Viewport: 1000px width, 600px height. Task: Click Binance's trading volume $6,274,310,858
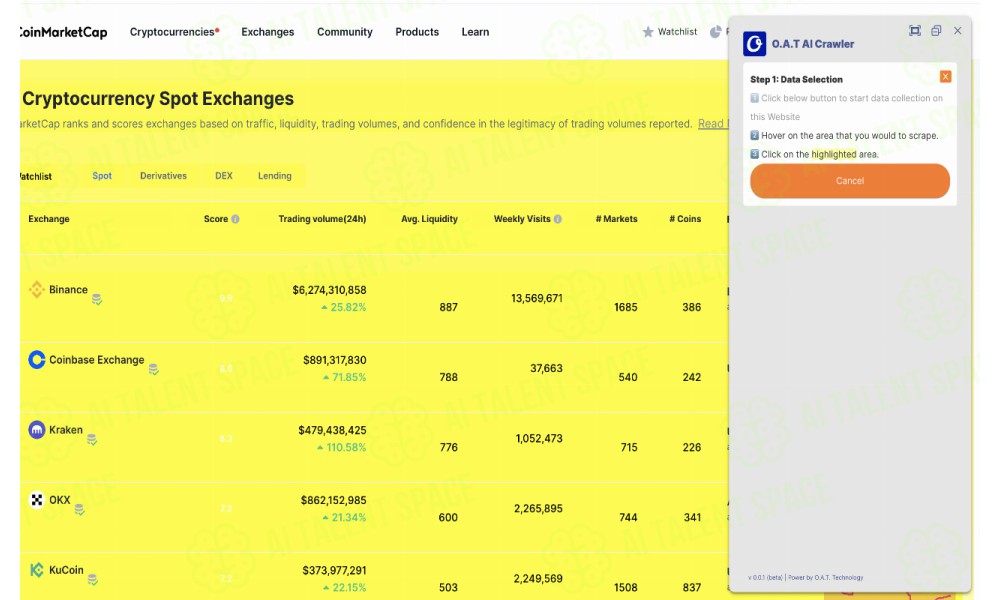(x=329, y=290)
